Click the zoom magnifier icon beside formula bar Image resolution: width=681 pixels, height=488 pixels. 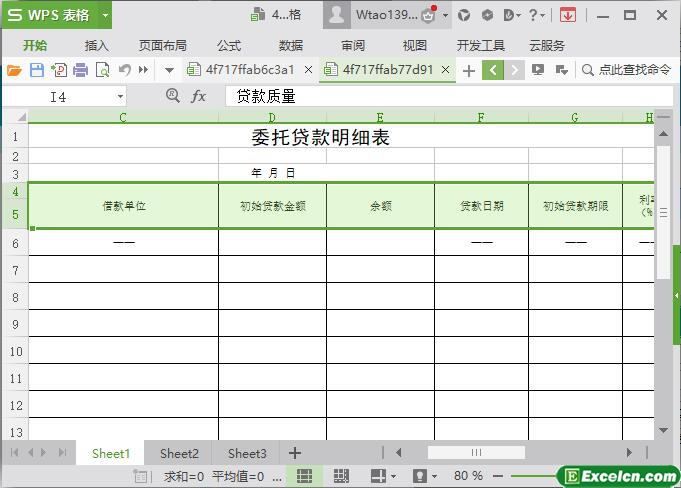173,96
